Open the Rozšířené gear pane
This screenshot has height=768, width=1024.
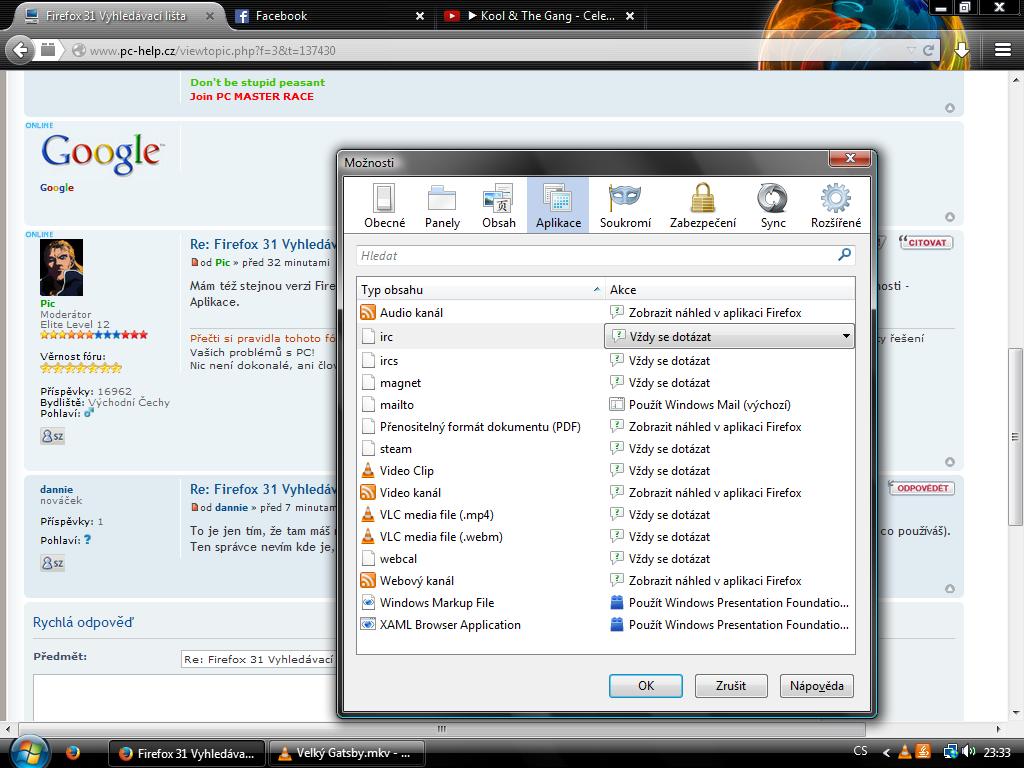[x=836, y=206]
